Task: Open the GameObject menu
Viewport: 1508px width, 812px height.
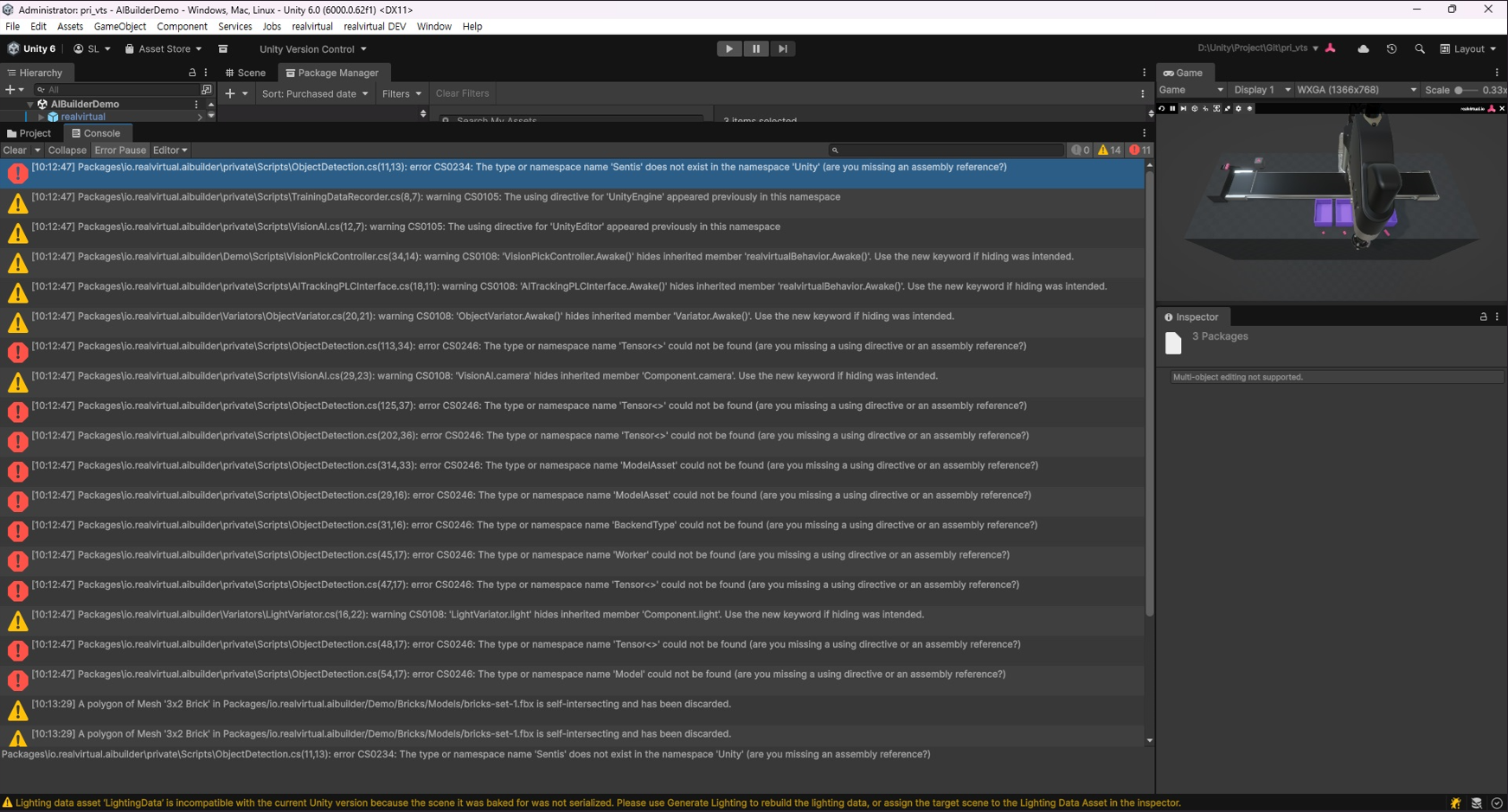Action: (119, 27)
